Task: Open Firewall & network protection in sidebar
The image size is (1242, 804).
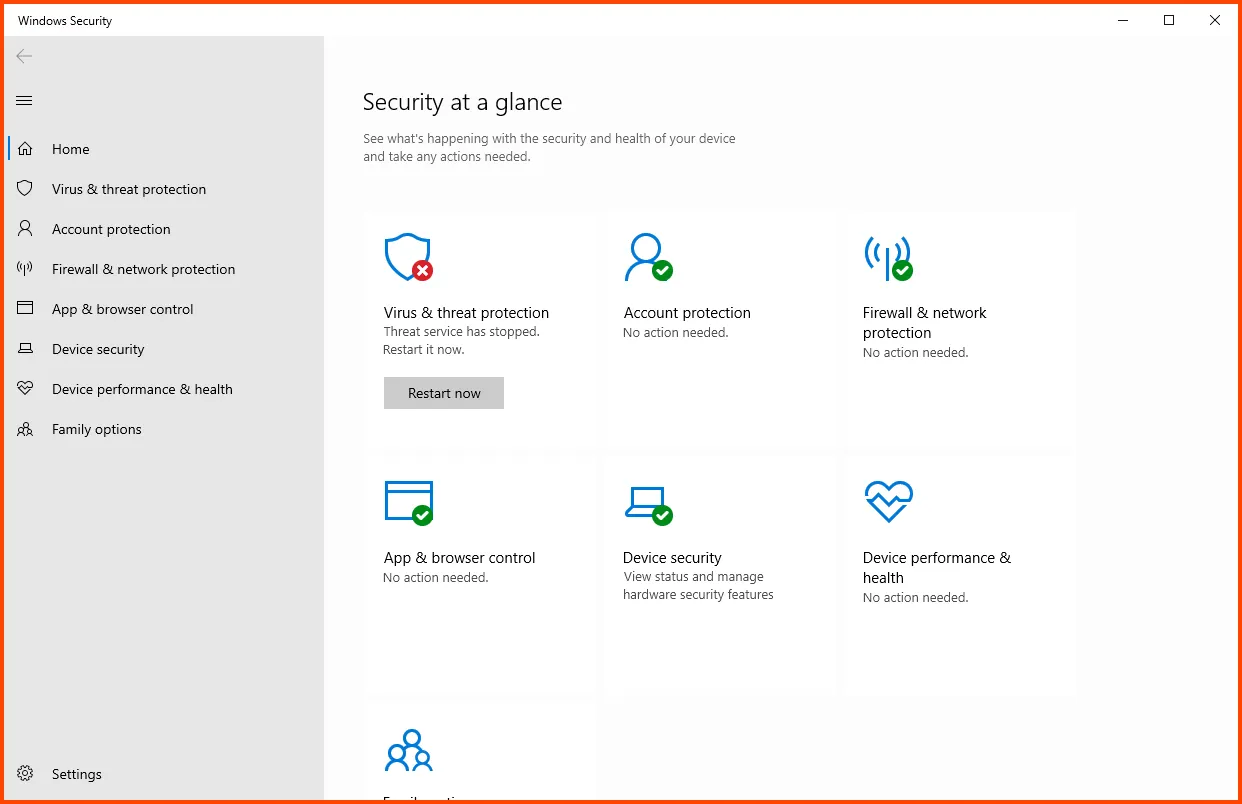Action: click(x=165, y=269)
